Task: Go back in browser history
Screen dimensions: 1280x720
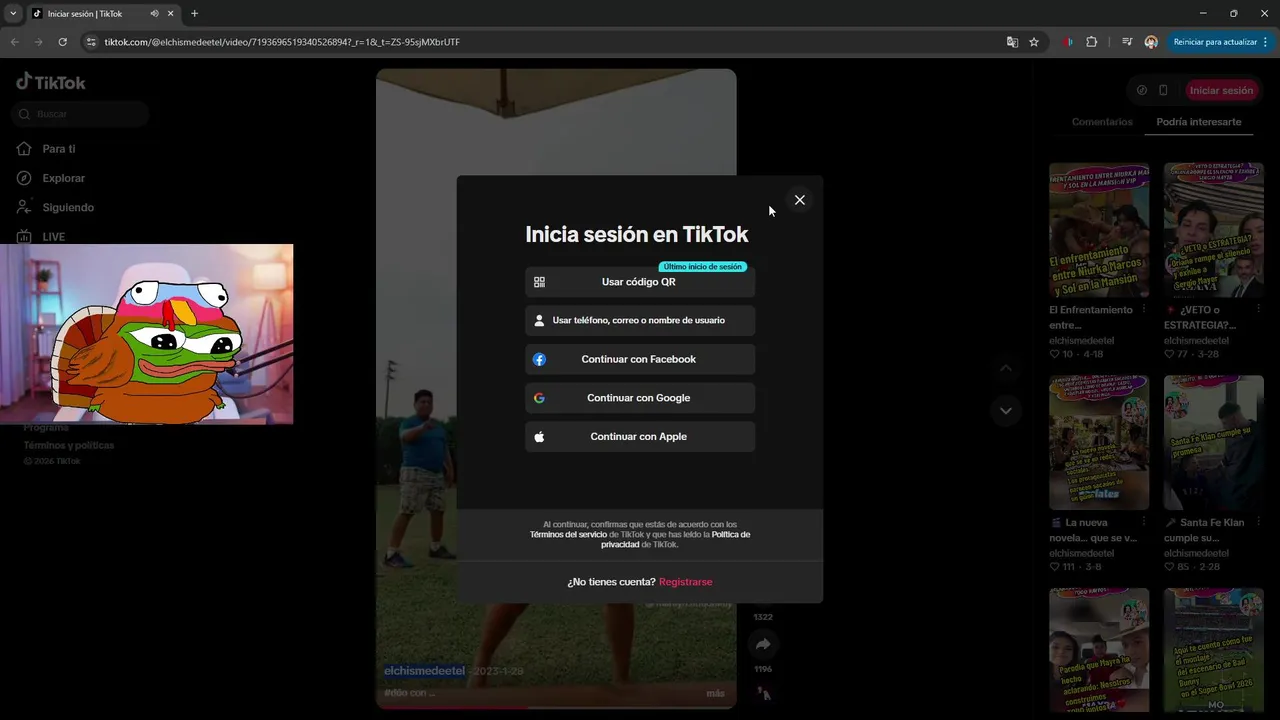Action: (x=15, y=42)
